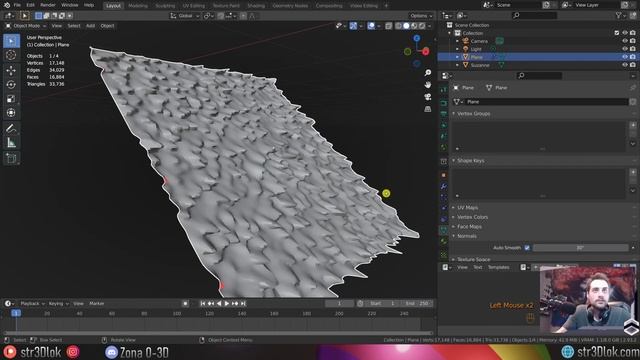Select the Select Box tool
This screenshot has height=360, width=640.
pos(11,41)
